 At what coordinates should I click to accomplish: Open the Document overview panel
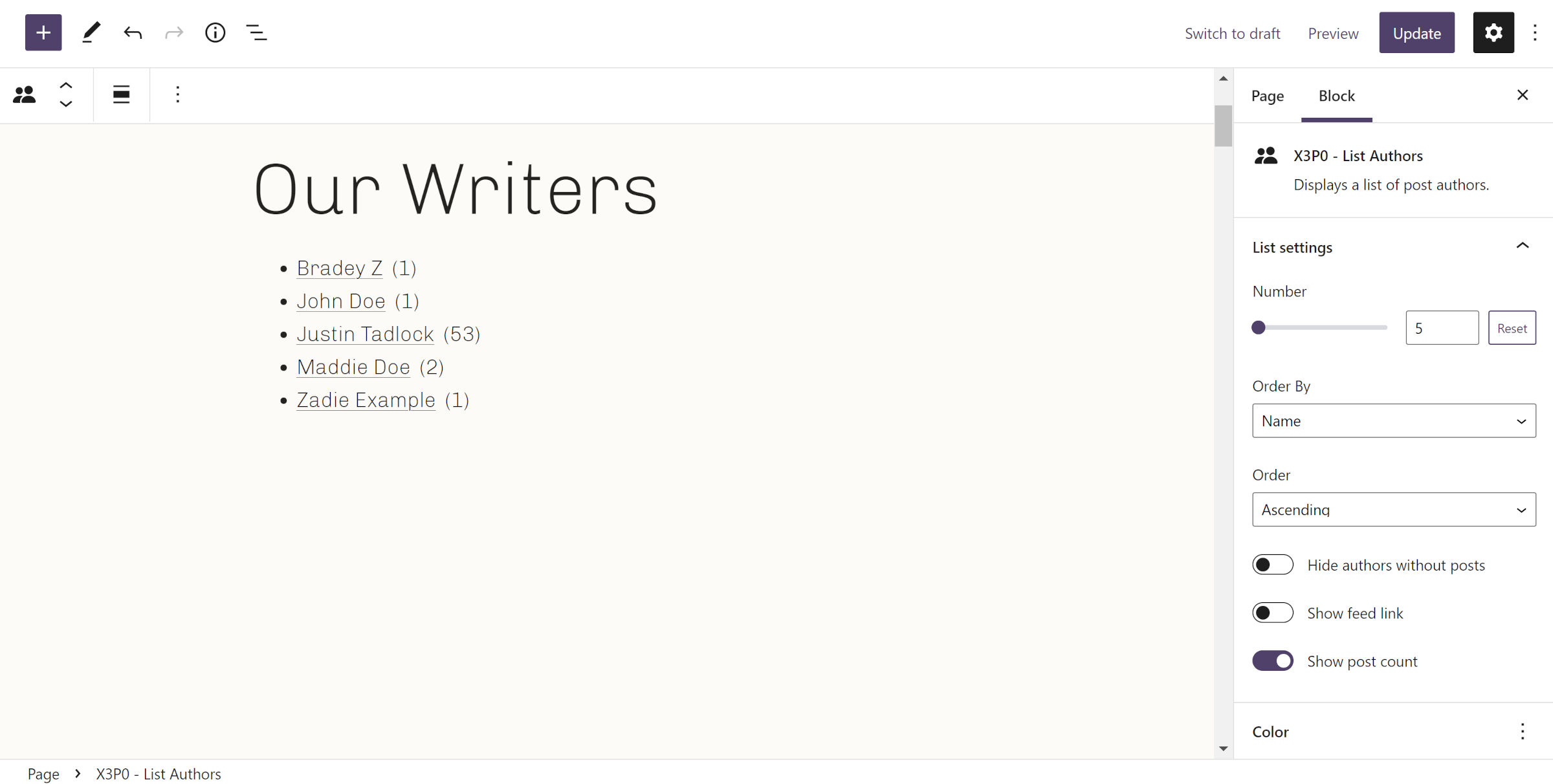(x=256, y=32)
